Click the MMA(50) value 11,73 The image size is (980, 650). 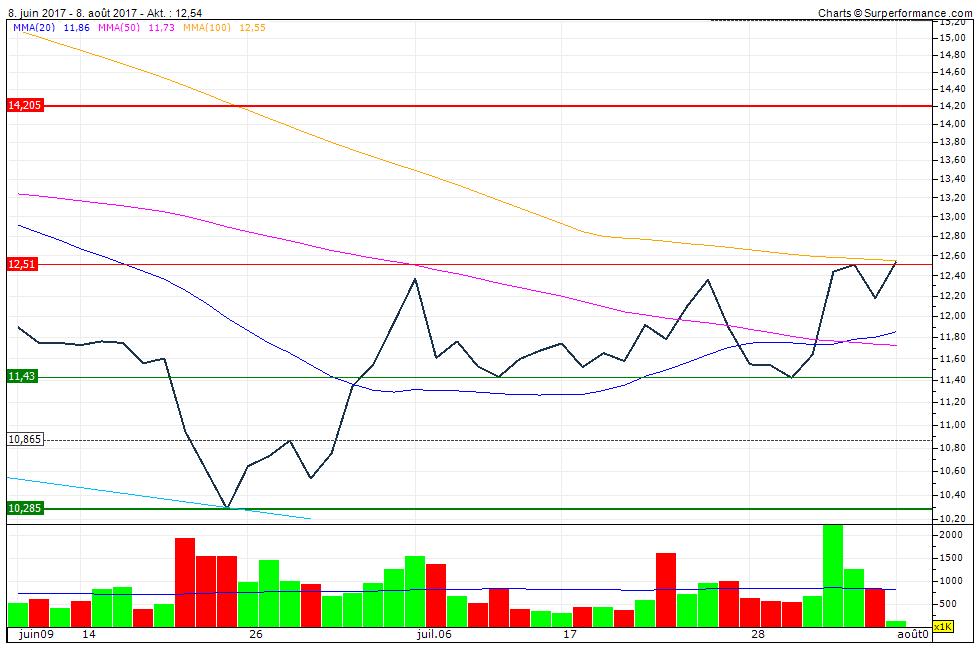(161, 28)
